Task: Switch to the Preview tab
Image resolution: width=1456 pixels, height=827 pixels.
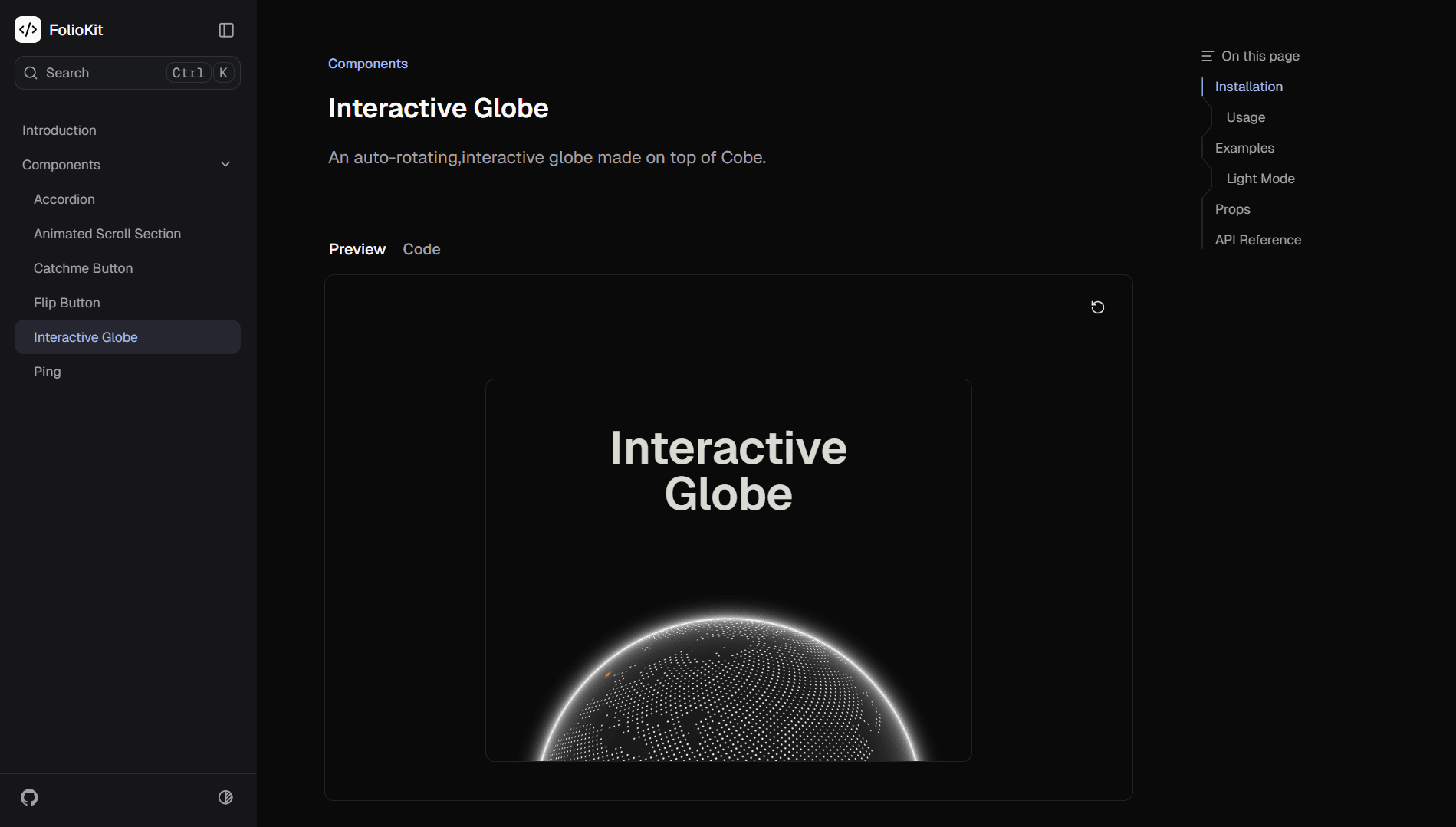Action: pos(357,249)
